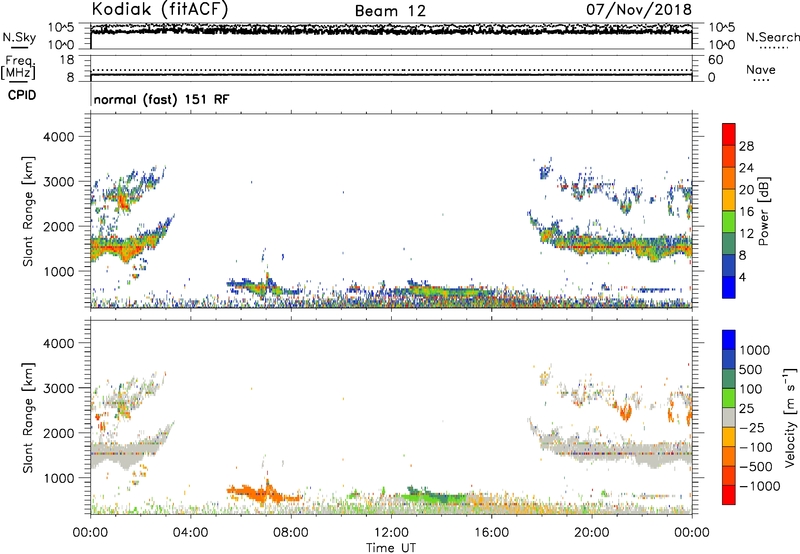Click the 4 tick on Power colorbar
This screenshot has height=554, width=800.
743,277
